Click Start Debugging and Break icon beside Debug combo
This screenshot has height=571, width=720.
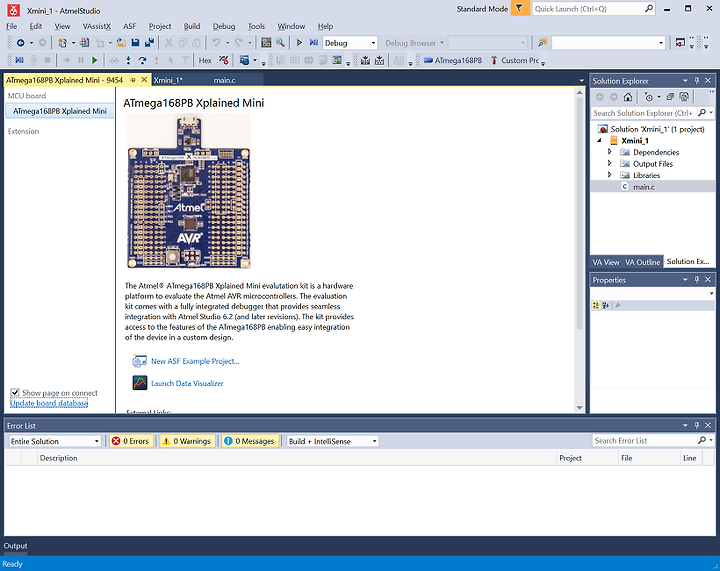[x=314, y=43]
